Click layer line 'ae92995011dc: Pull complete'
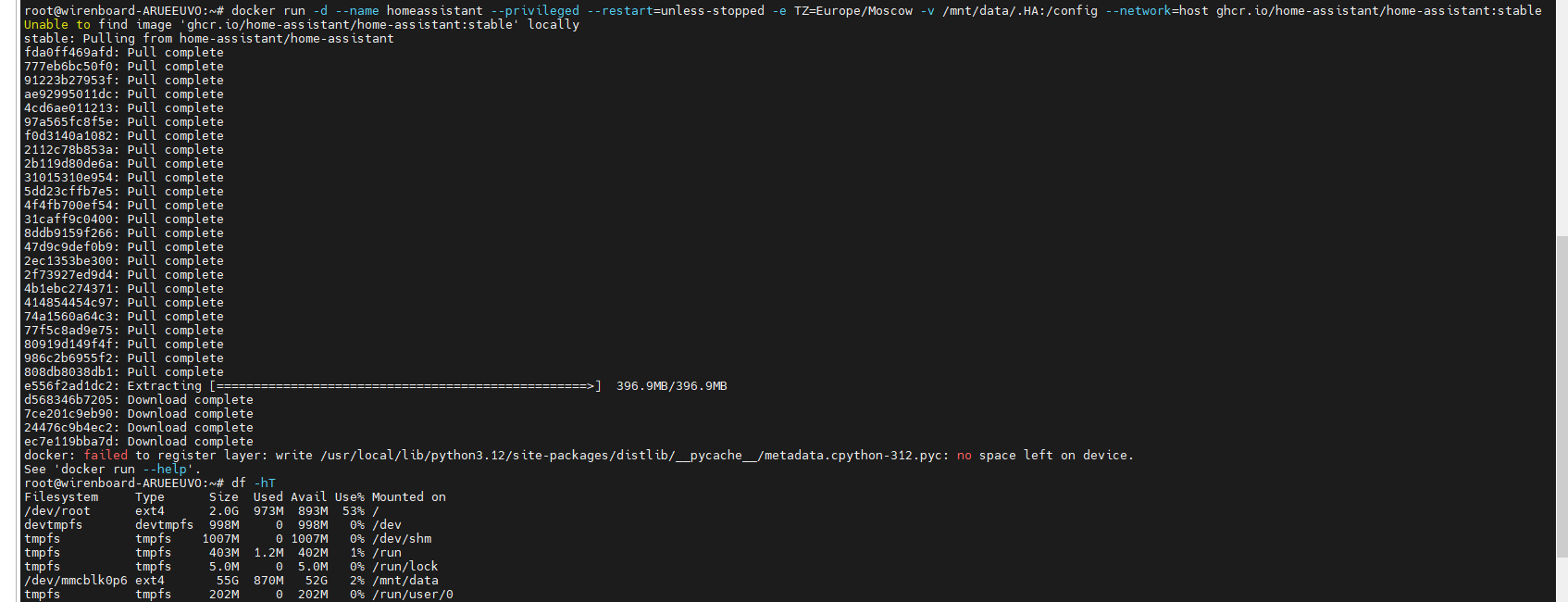Screen dimensions: 1568x602 click(x=124, y=94)
